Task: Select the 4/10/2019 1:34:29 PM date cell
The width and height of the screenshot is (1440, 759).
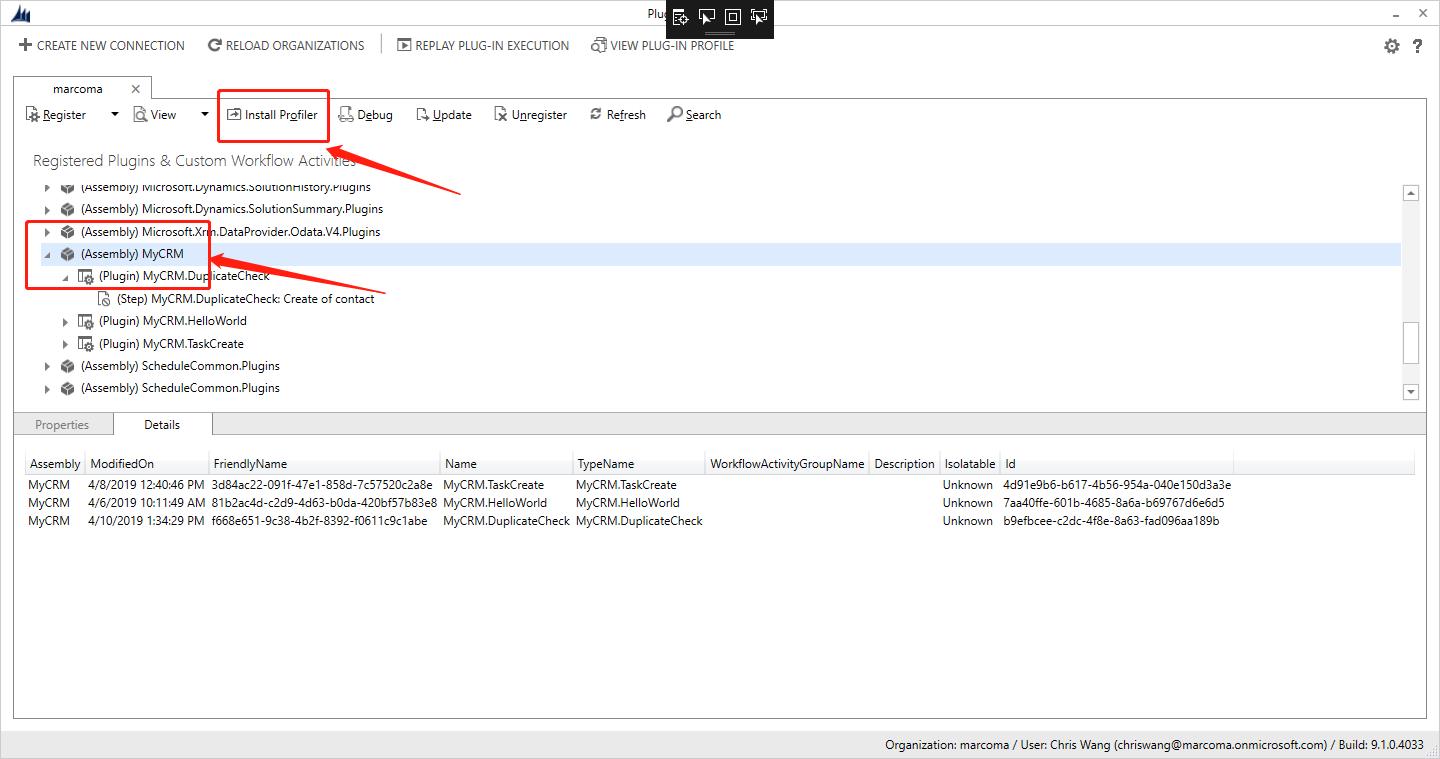Action: tap(146, 521)
